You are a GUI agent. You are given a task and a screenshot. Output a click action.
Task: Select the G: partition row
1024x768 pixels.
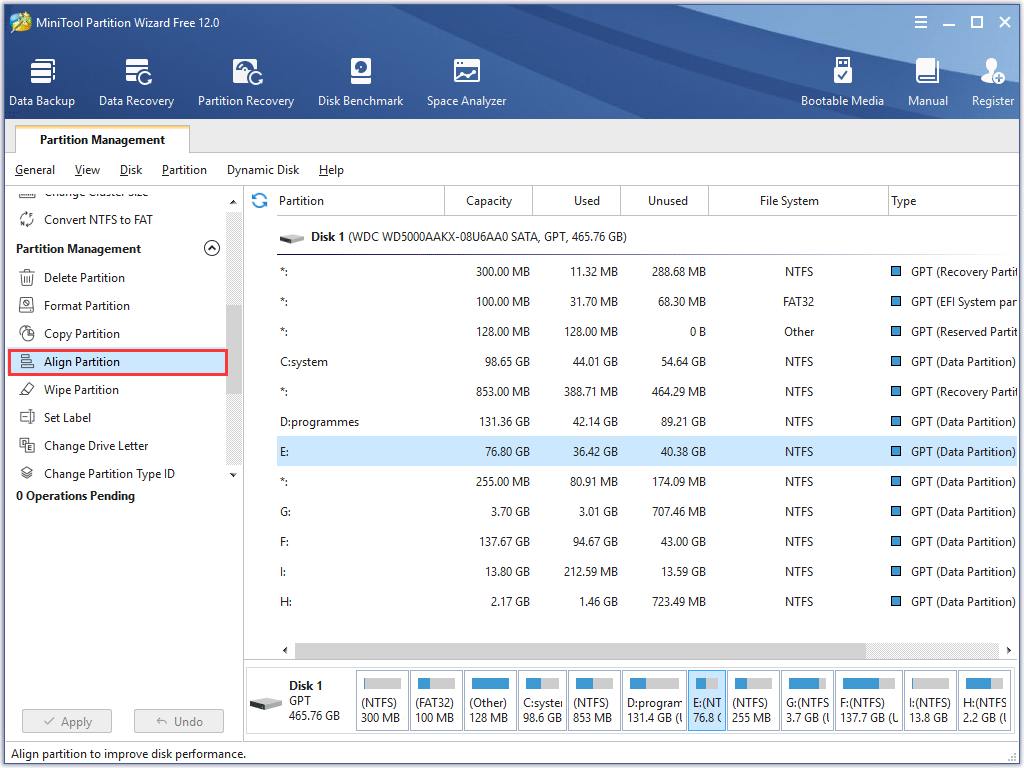click(647, 512)
